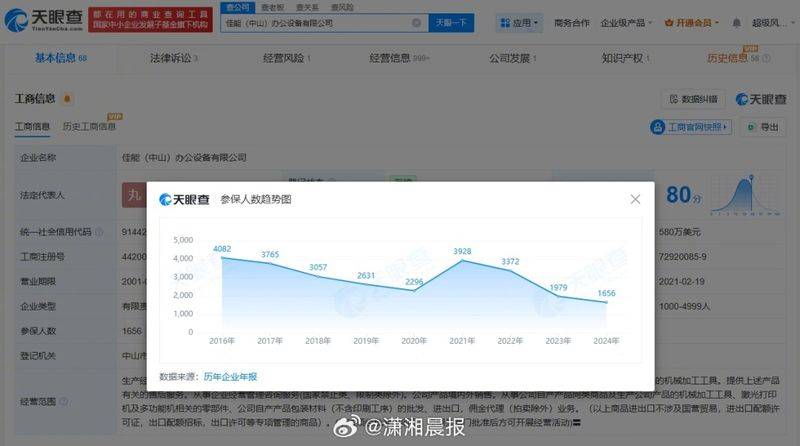Click the popup title 参保人数趋势图
The width and height of the screenshot is (800, 446).
pos(256,200)
